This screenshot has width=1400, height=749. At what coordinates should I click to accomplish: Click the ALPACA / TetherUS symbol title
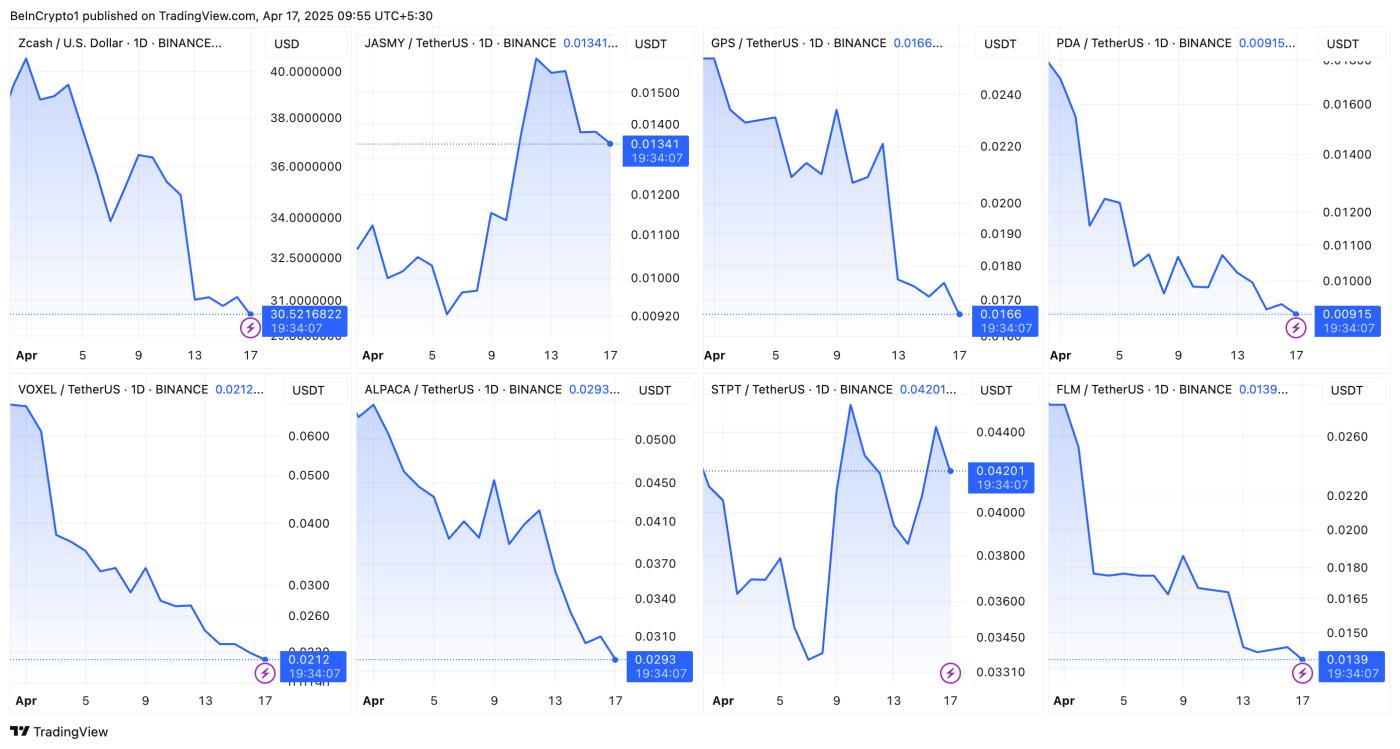pyautogui.click(x=463, y=389)
